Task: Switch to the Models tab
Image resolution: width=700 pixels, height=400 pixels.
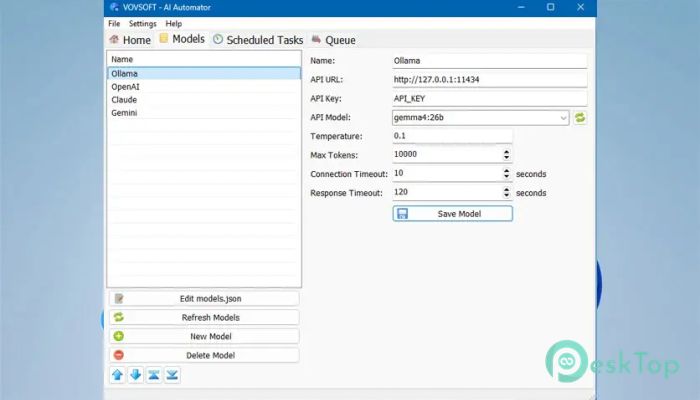Action: click(x=182, y=39)
